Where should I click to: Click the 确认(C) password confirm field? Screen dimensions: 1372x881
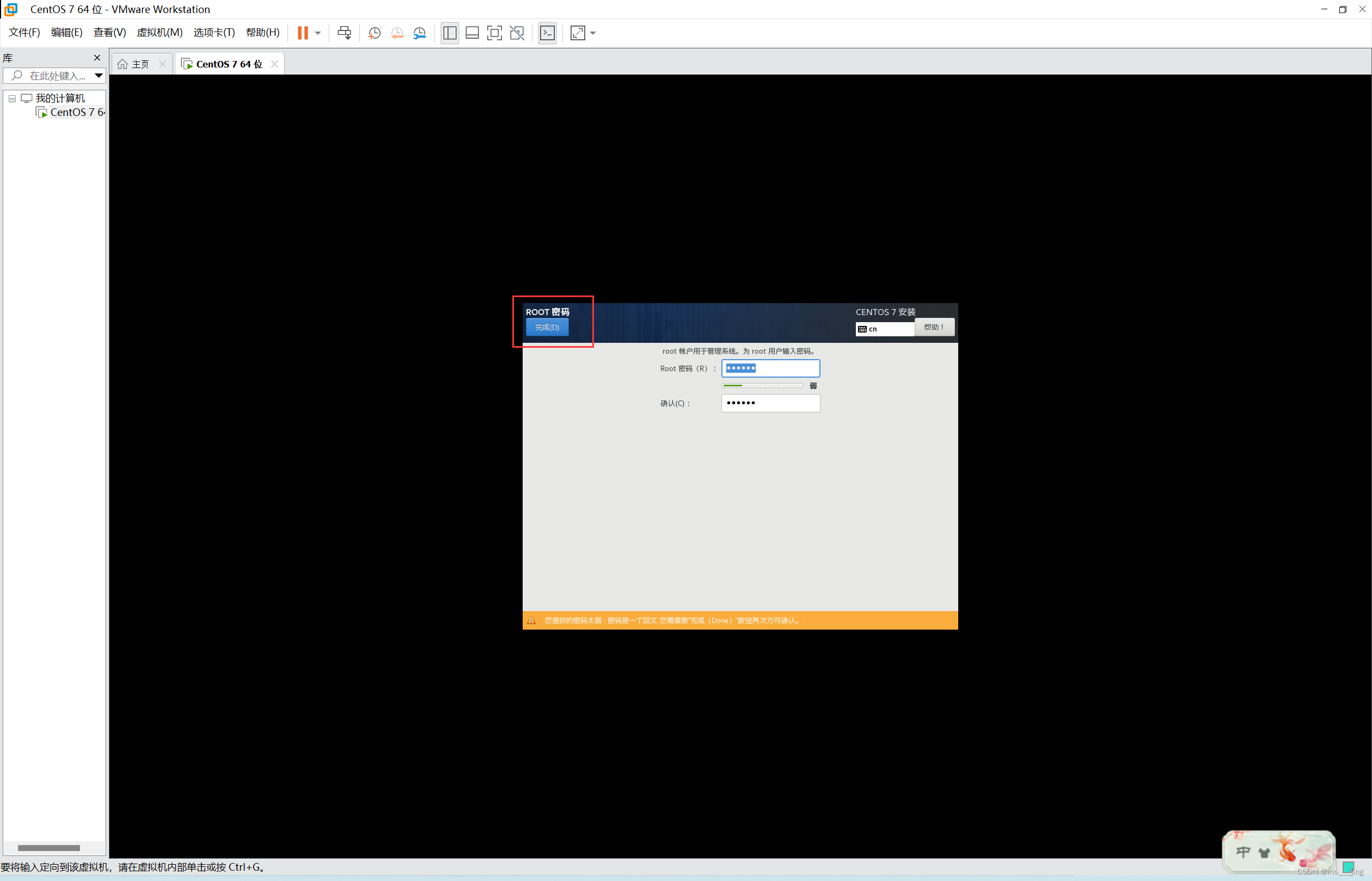click(x=770, y=403)
